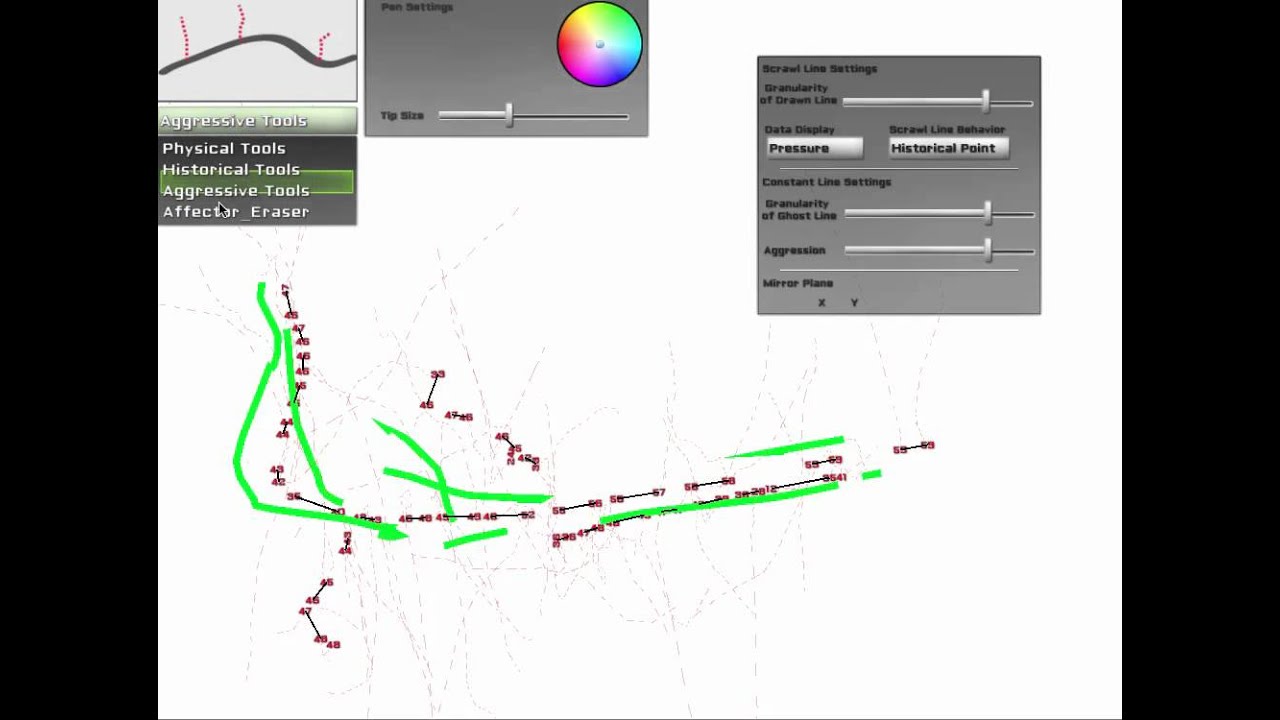Click the Granularity of Ghost Line slider handle
This screenshot has height=720, width=1280.
pyautogui.click(x=988, y=214)
